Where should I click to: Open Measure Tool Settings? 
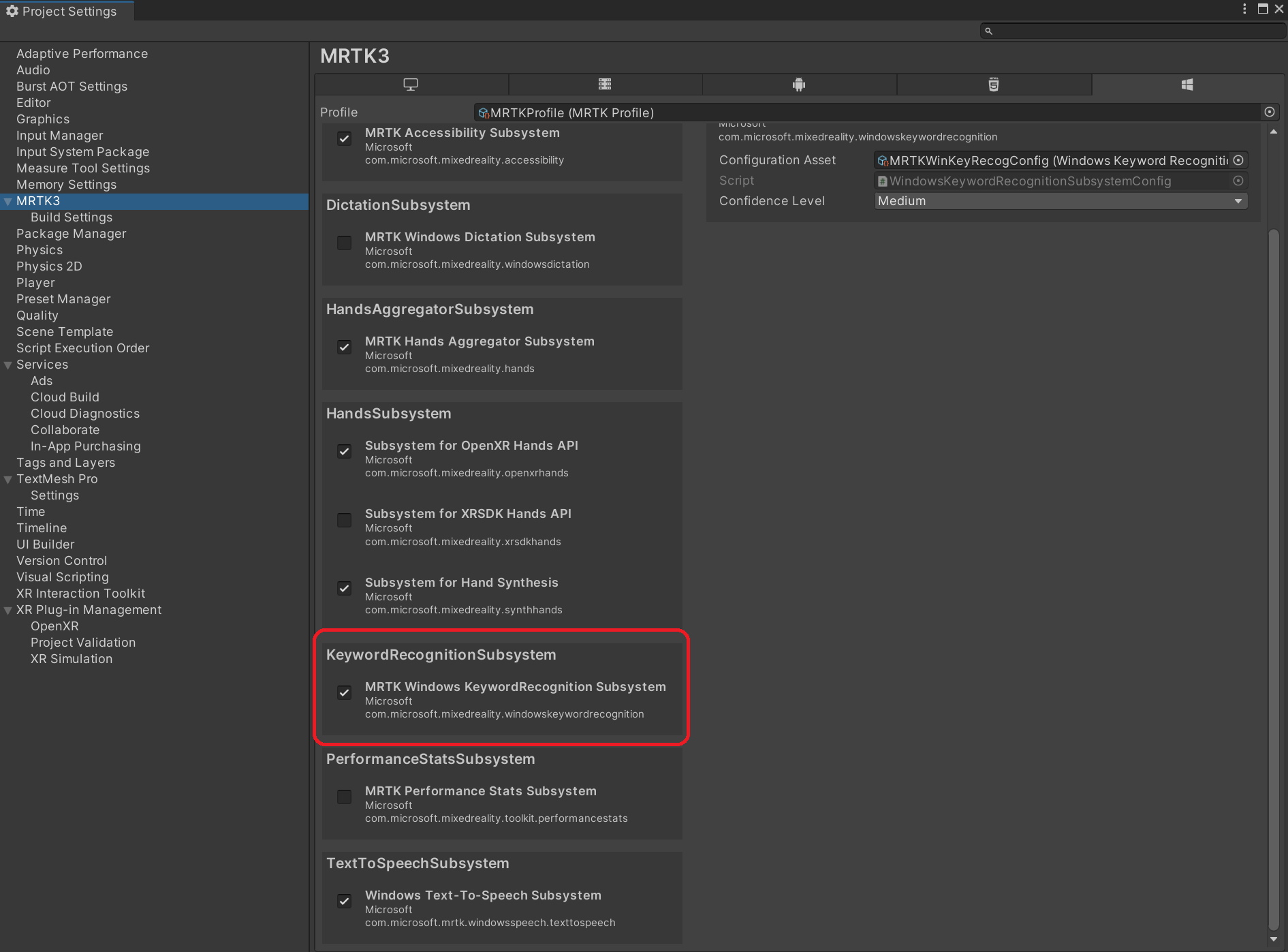(83, 168)
